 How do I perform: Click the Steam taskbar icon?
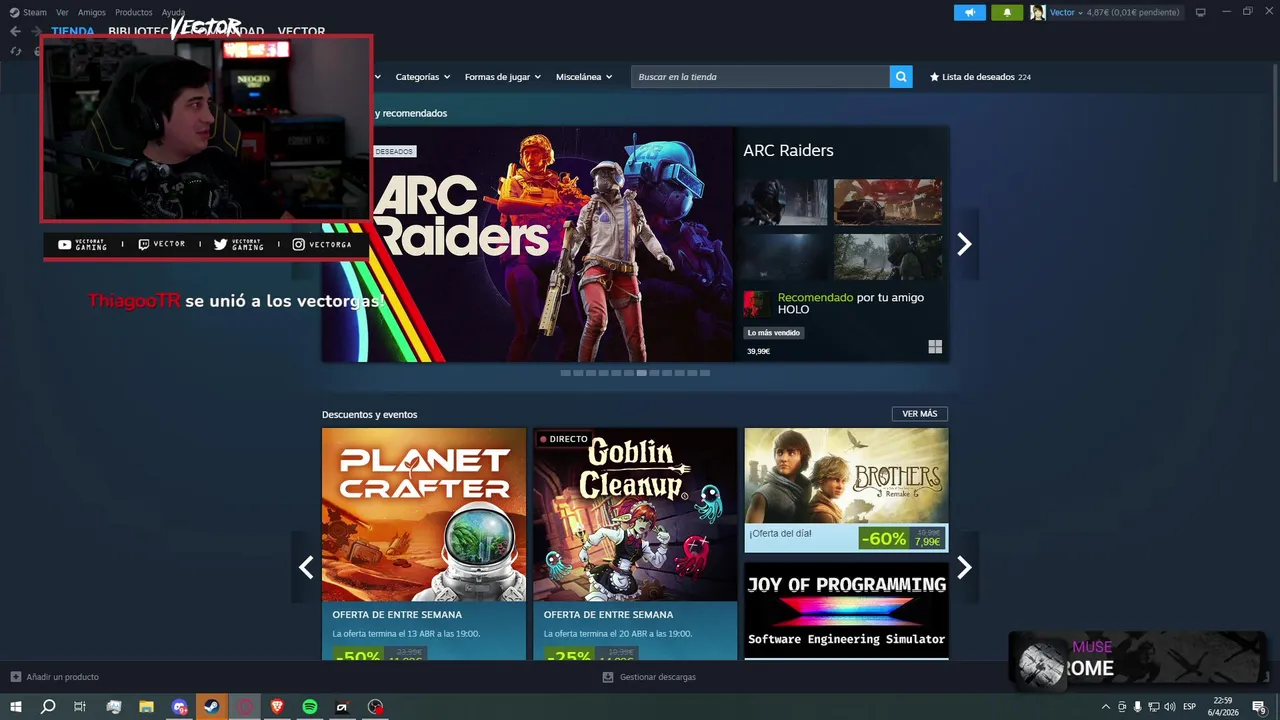211,707
